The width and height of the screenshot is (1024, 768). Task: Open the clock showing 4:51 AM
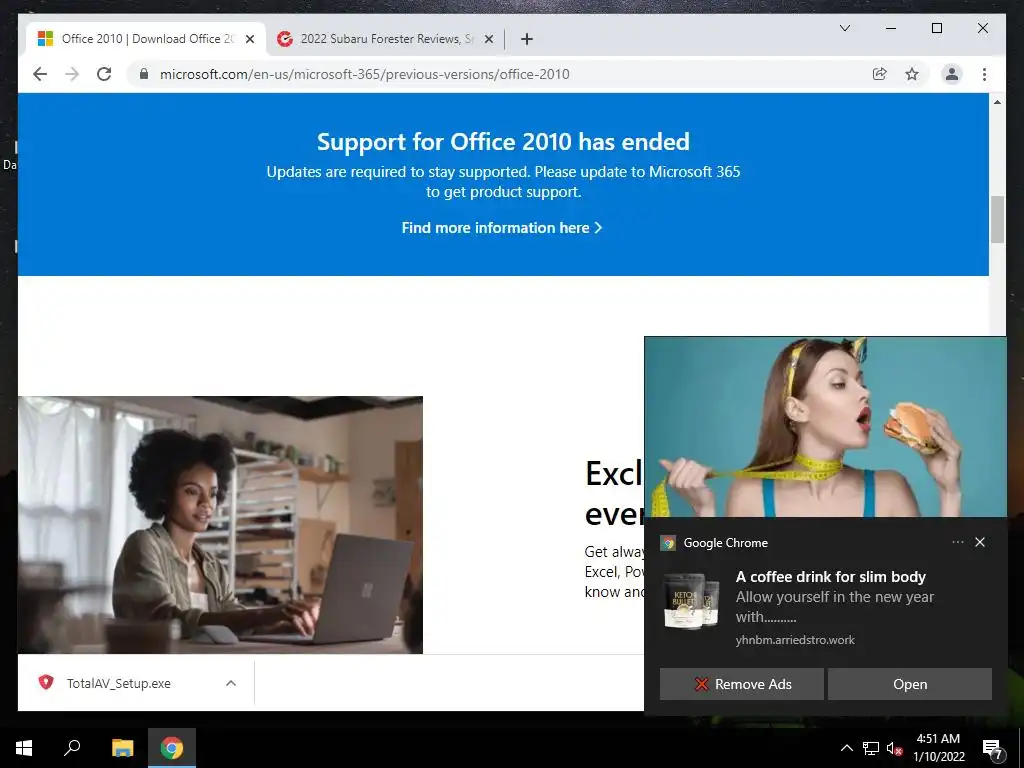click(x=938, y=748)
